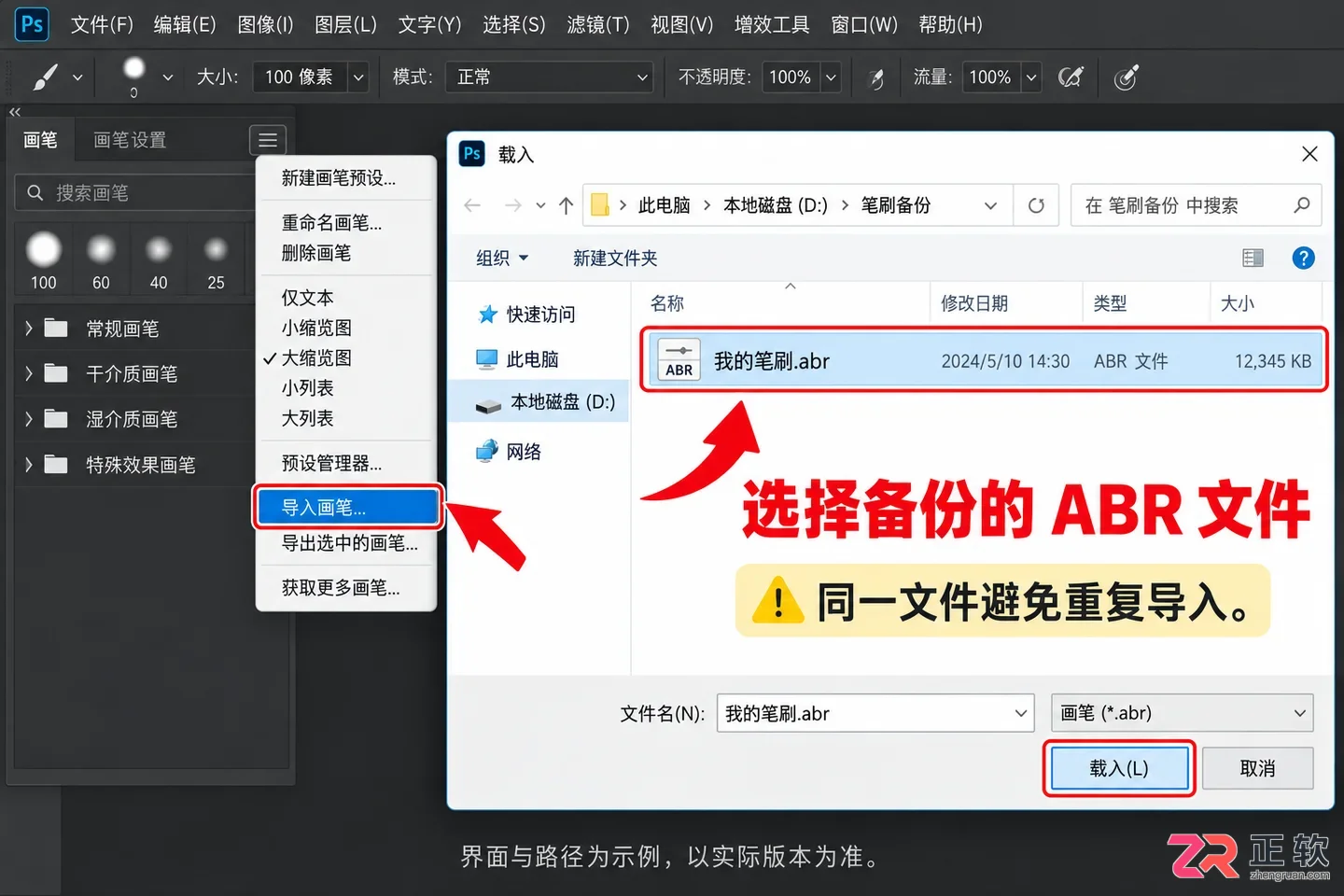Change the file view layout icon
This screenshot has width=1344, height=896.
click(1253, 258)
